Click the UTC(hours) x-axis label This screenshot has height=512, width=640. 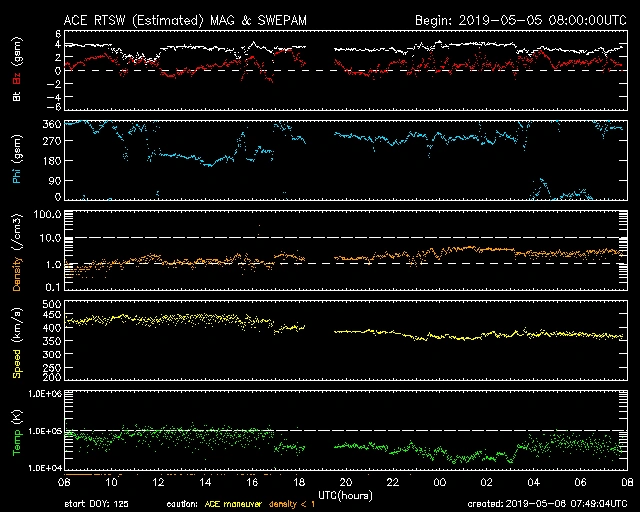point(344,494)
